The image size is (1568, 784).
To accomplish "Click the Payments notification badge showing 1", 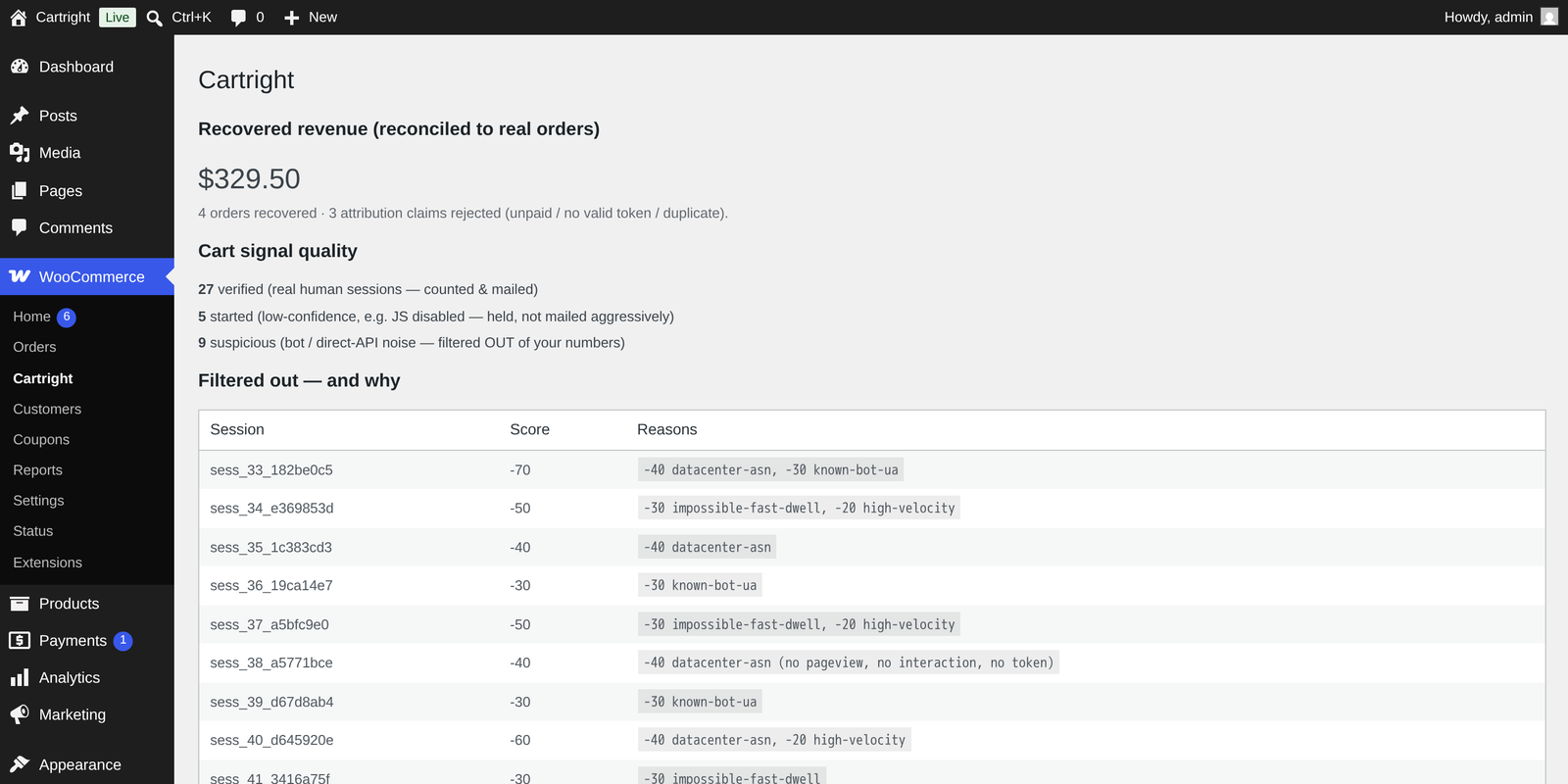I will coord(123,641).
